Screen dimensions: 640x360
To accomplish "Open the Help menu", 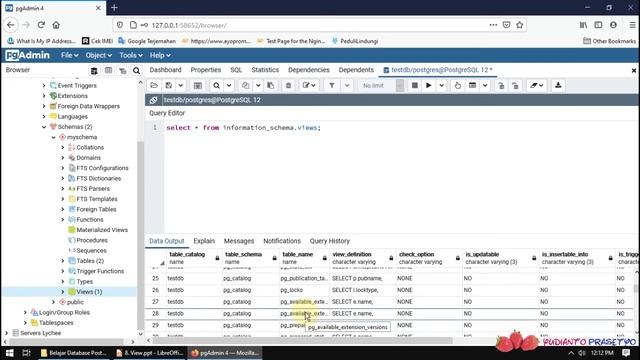I will (x=160, y=55).
